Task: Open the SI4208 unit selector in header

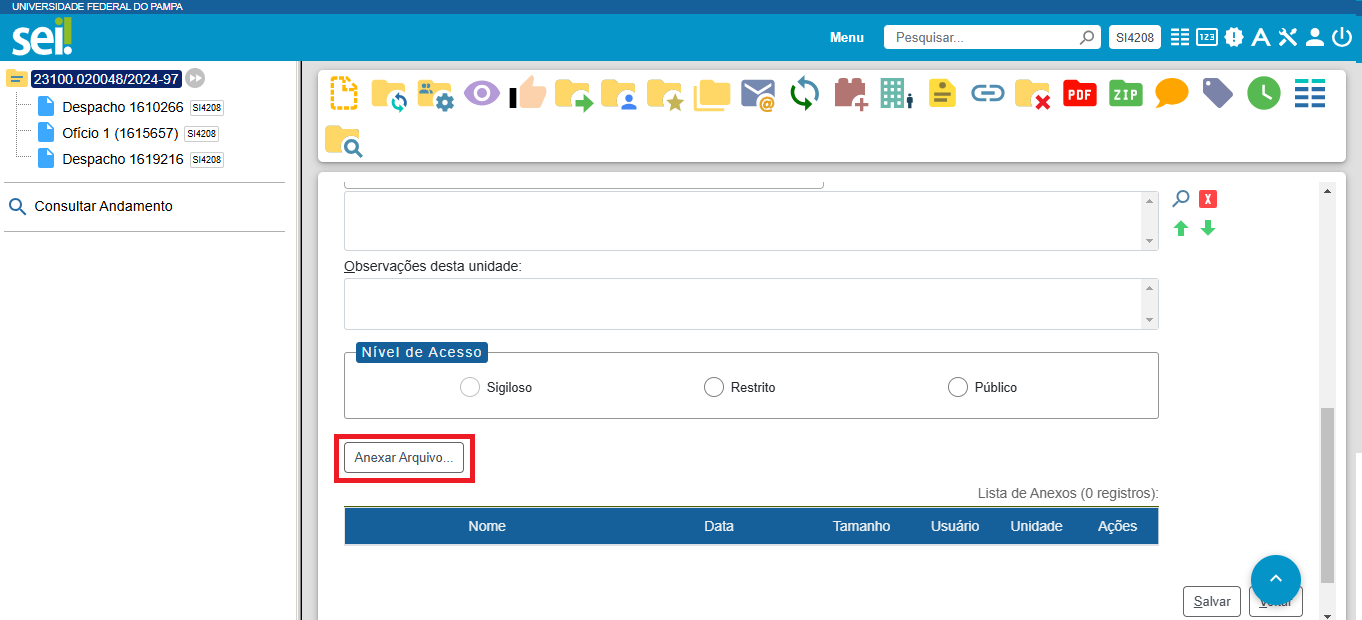Action: [x=1134, y=37]
